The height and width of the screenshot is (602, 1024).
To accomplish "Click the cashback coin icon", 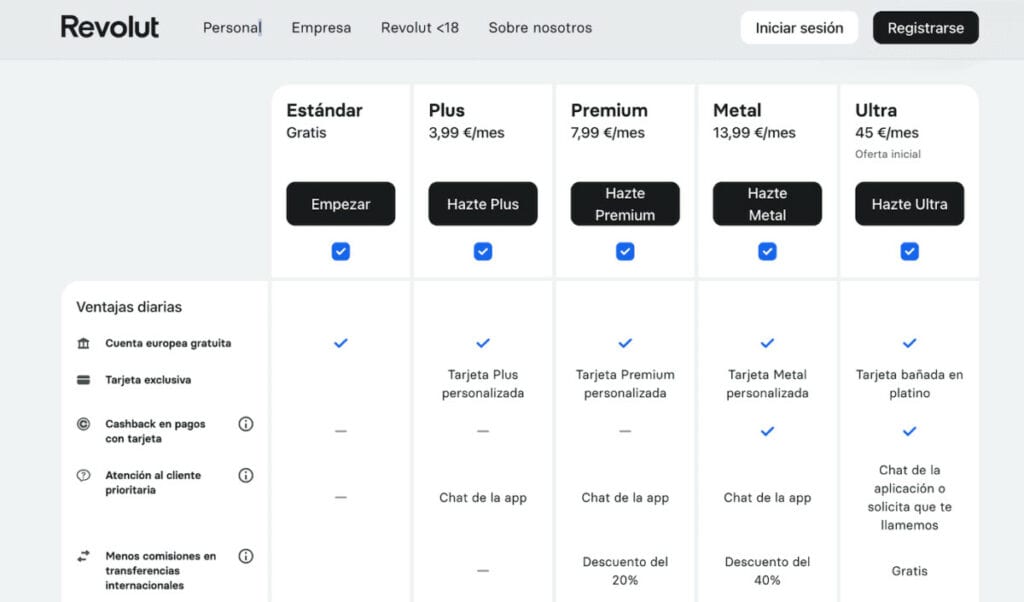I will (83, 424).
